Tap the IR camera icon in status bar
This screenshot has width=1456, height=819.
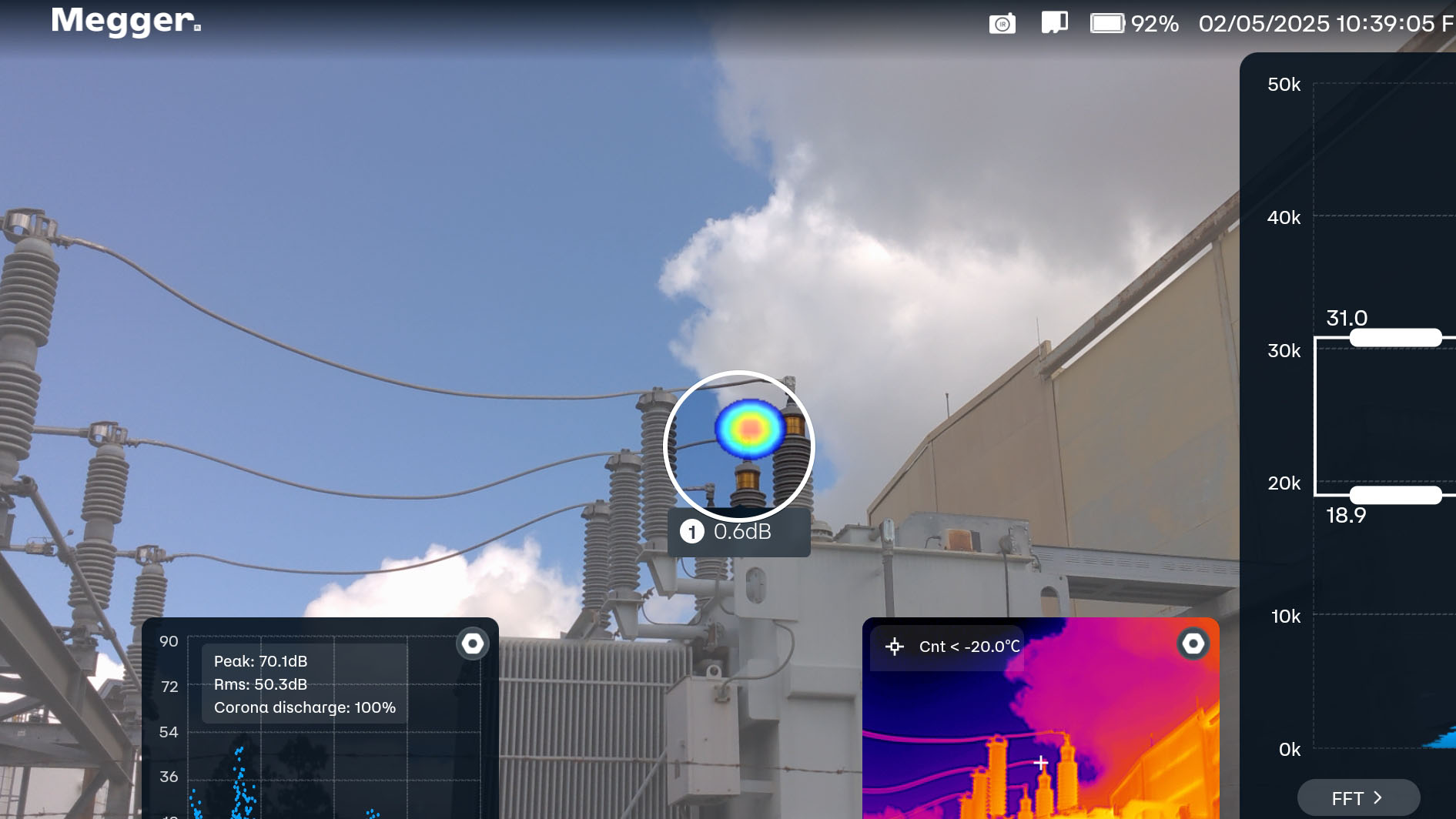click(x=1002, y=24)
